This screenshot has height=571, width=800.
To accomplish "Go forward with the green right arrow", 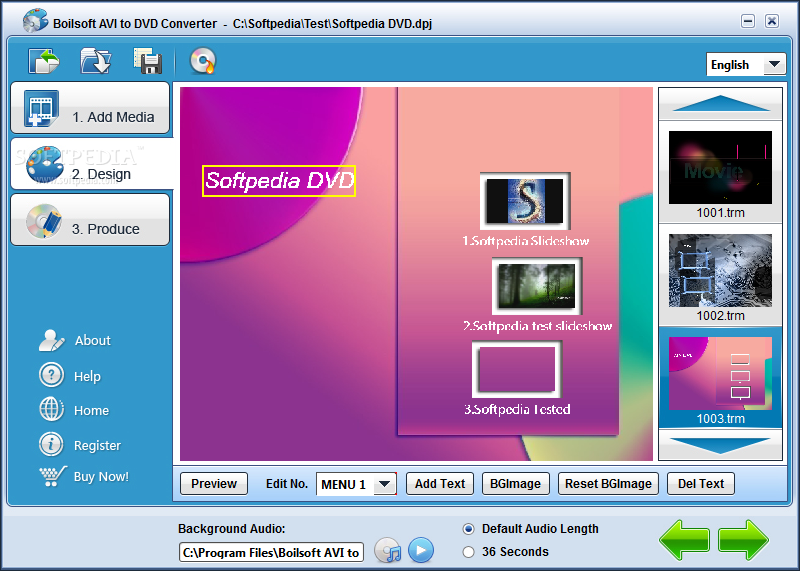I will [743, 540].
